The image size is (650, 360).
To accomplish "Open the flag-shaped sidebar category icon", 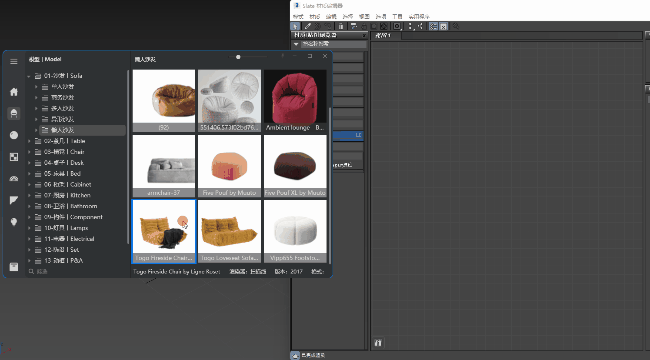I will (14, 200).
